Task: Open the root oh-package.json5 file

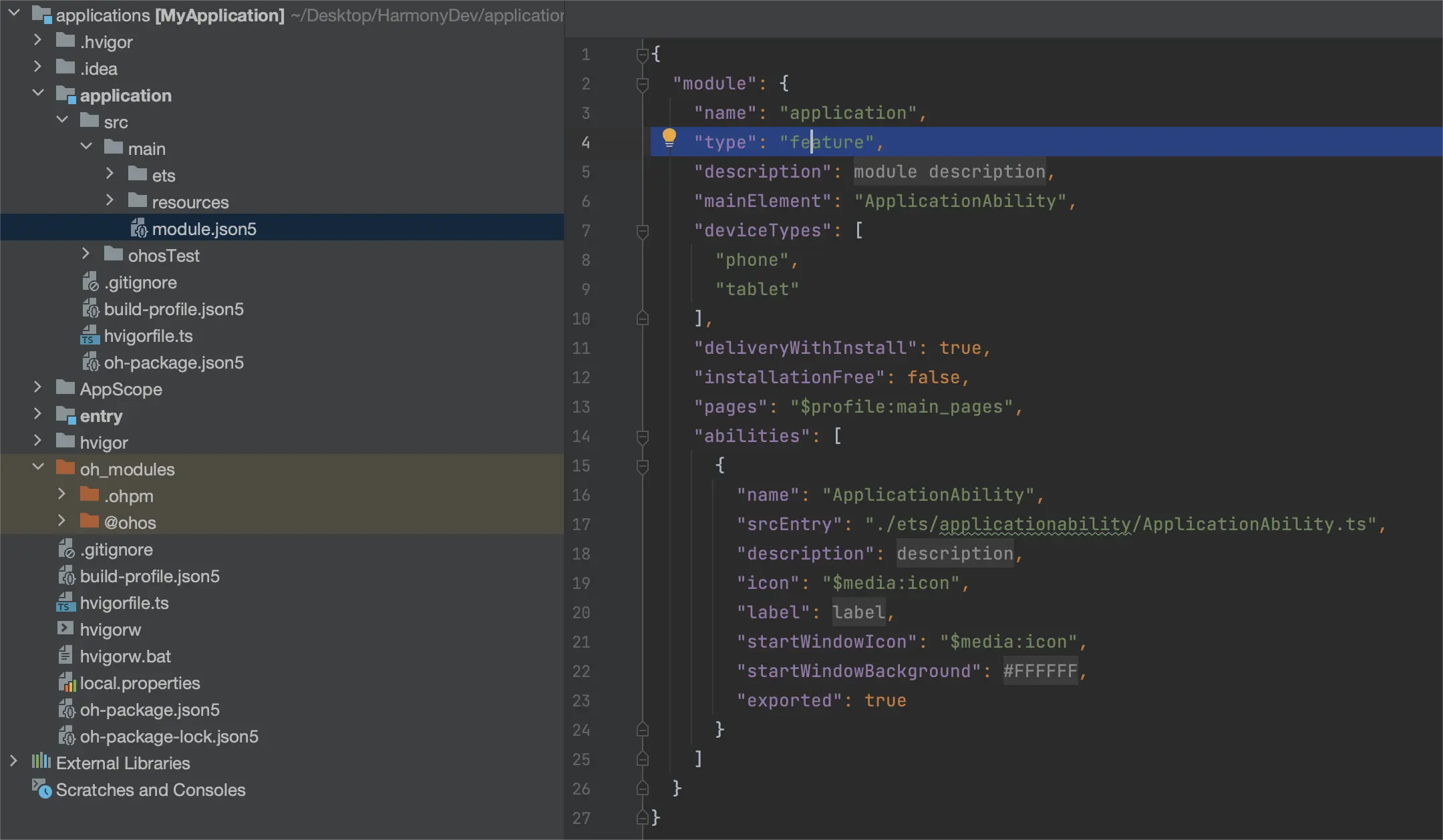Action: pyautogui.click(x=150, y=710)
